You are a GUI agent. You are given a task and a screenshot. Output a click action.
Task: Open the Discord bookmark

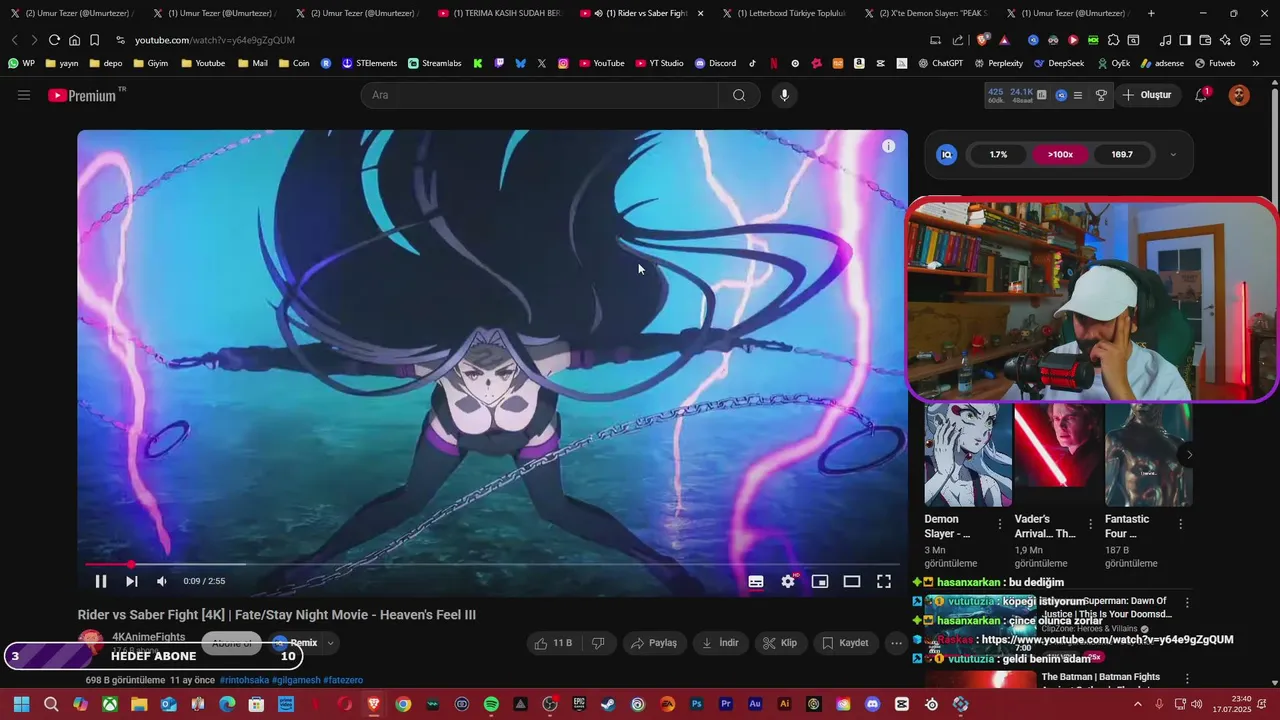point(715,63)
